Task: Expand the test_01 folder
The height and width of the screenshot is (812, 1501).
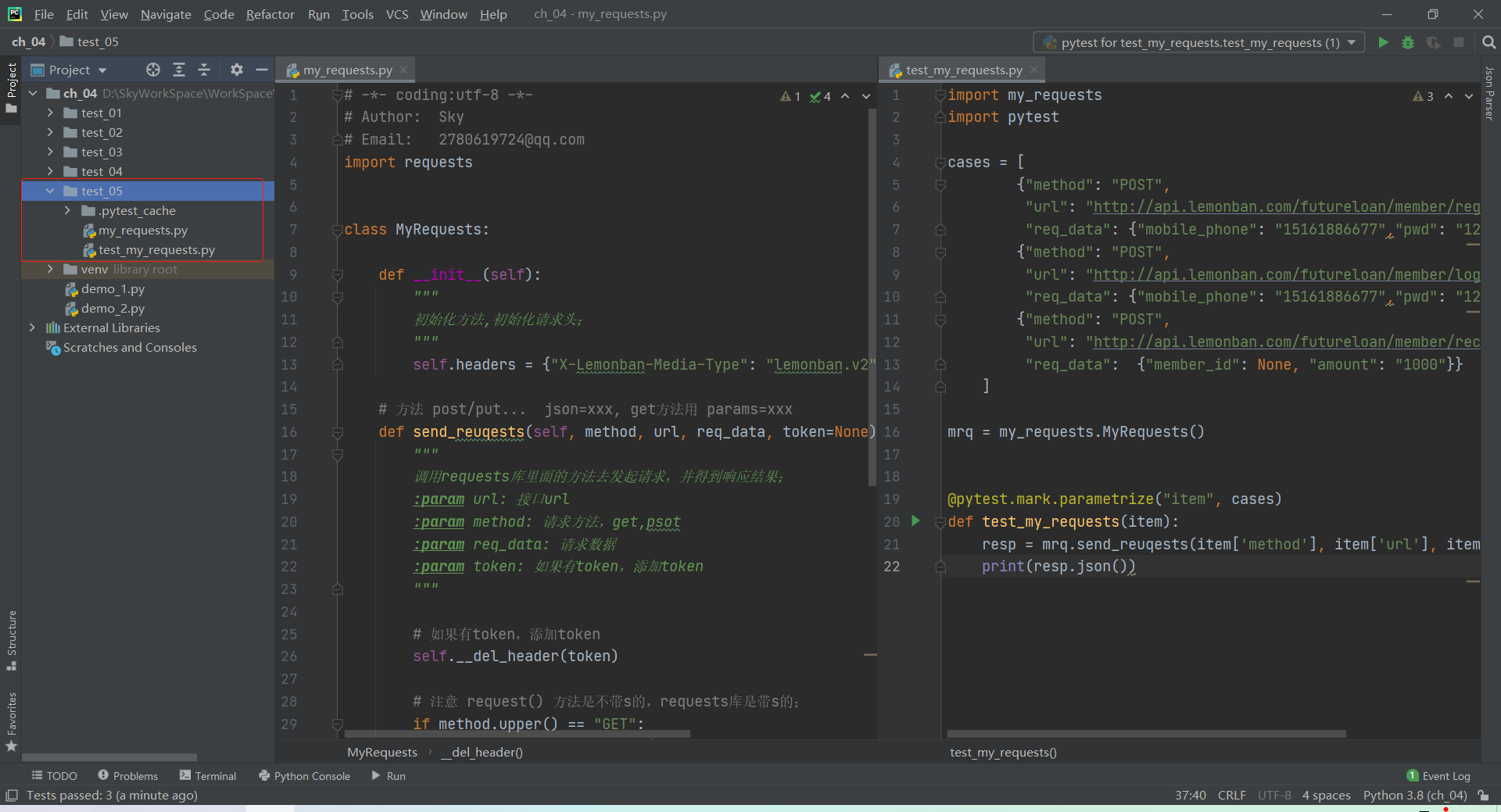Action: click(50, 113)
